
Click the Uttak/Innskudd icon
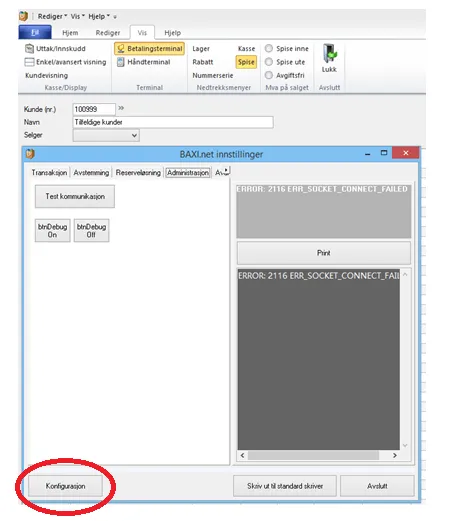(x=29, y=49)
